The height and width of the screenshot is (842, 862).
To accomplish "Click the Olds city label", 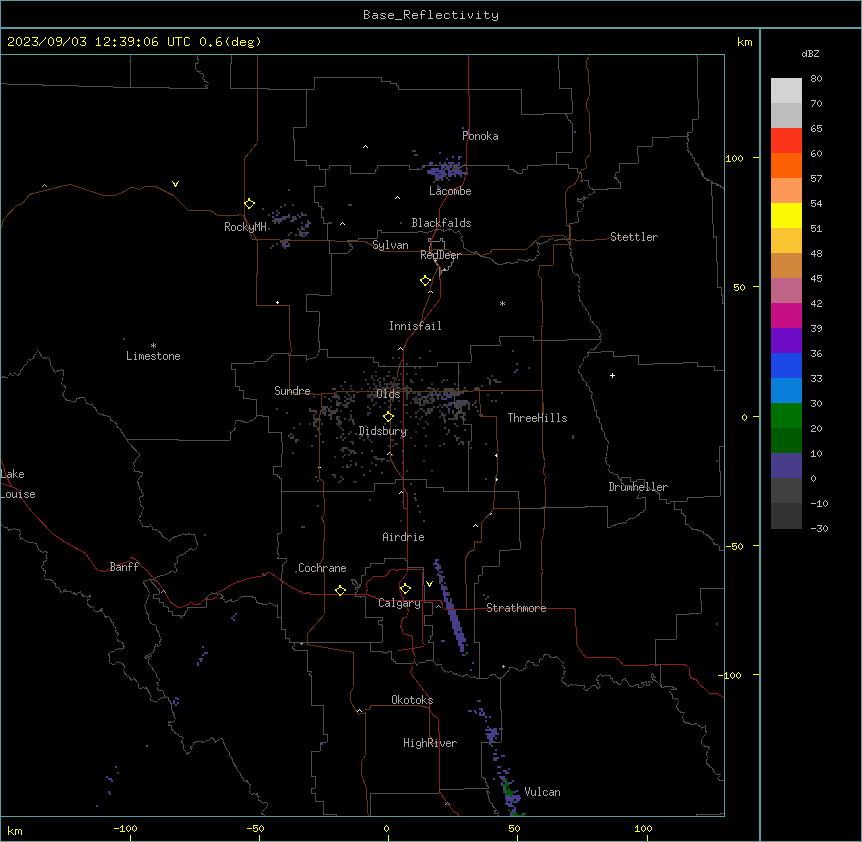I will [388, 394].
